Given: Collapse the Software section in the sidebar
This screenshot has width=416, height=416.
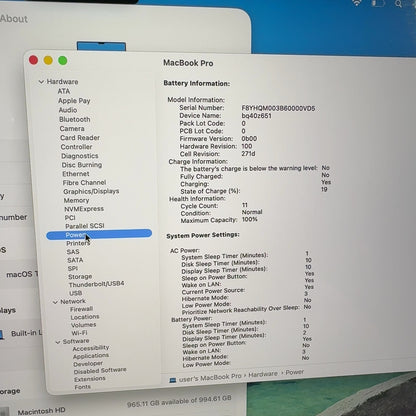Looking at the screenshot, I should tap(58, 342).
